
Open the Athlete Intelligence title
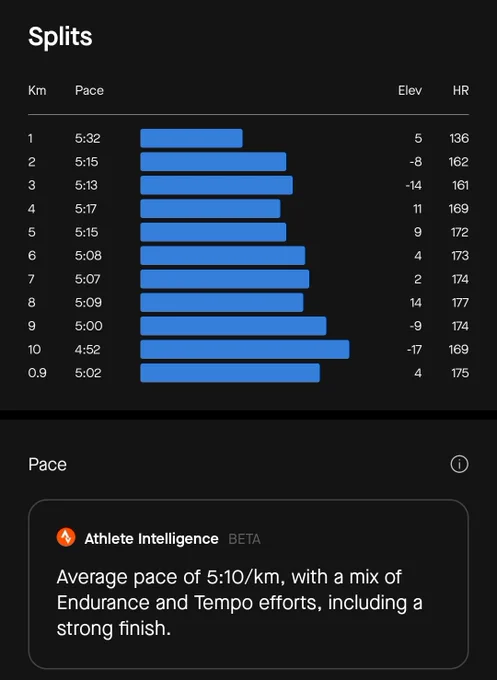(x=151, y=539)
